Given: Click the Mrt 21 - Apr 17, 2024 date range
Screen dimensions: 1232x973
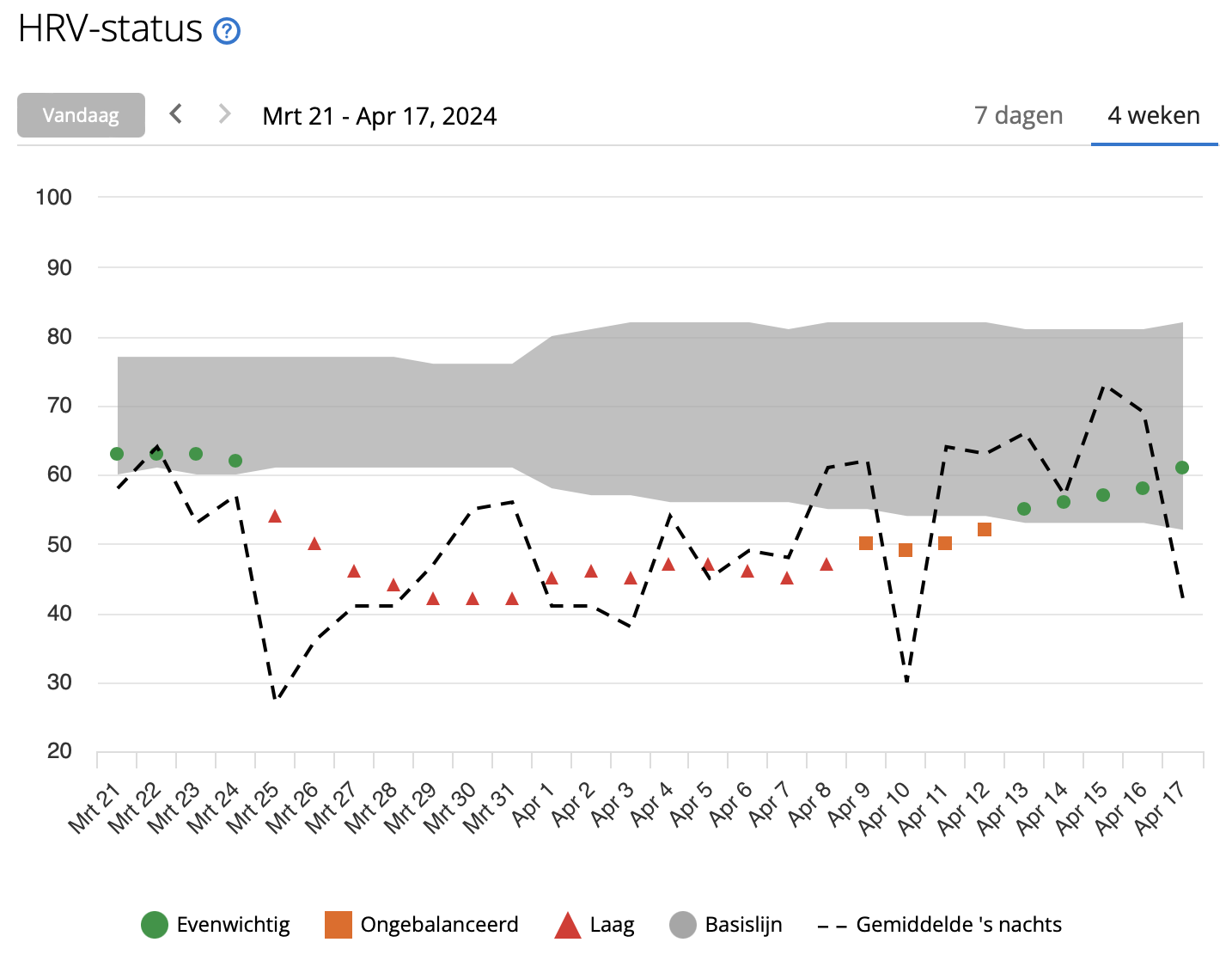Looking at the screenshot, I should [379, 116].
